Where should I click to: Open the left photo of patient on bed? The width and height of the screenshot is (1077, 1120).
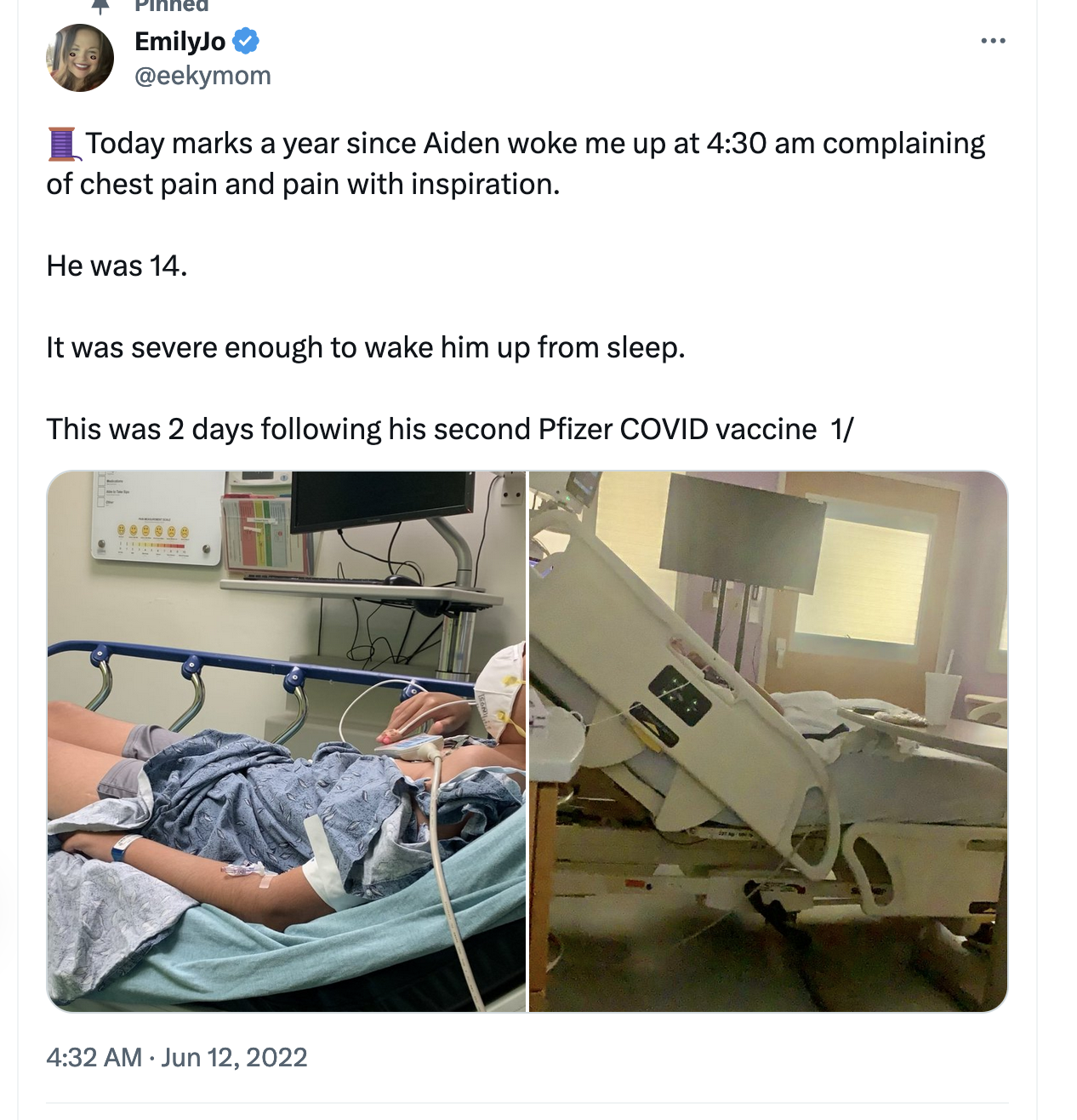click(286, 740)
